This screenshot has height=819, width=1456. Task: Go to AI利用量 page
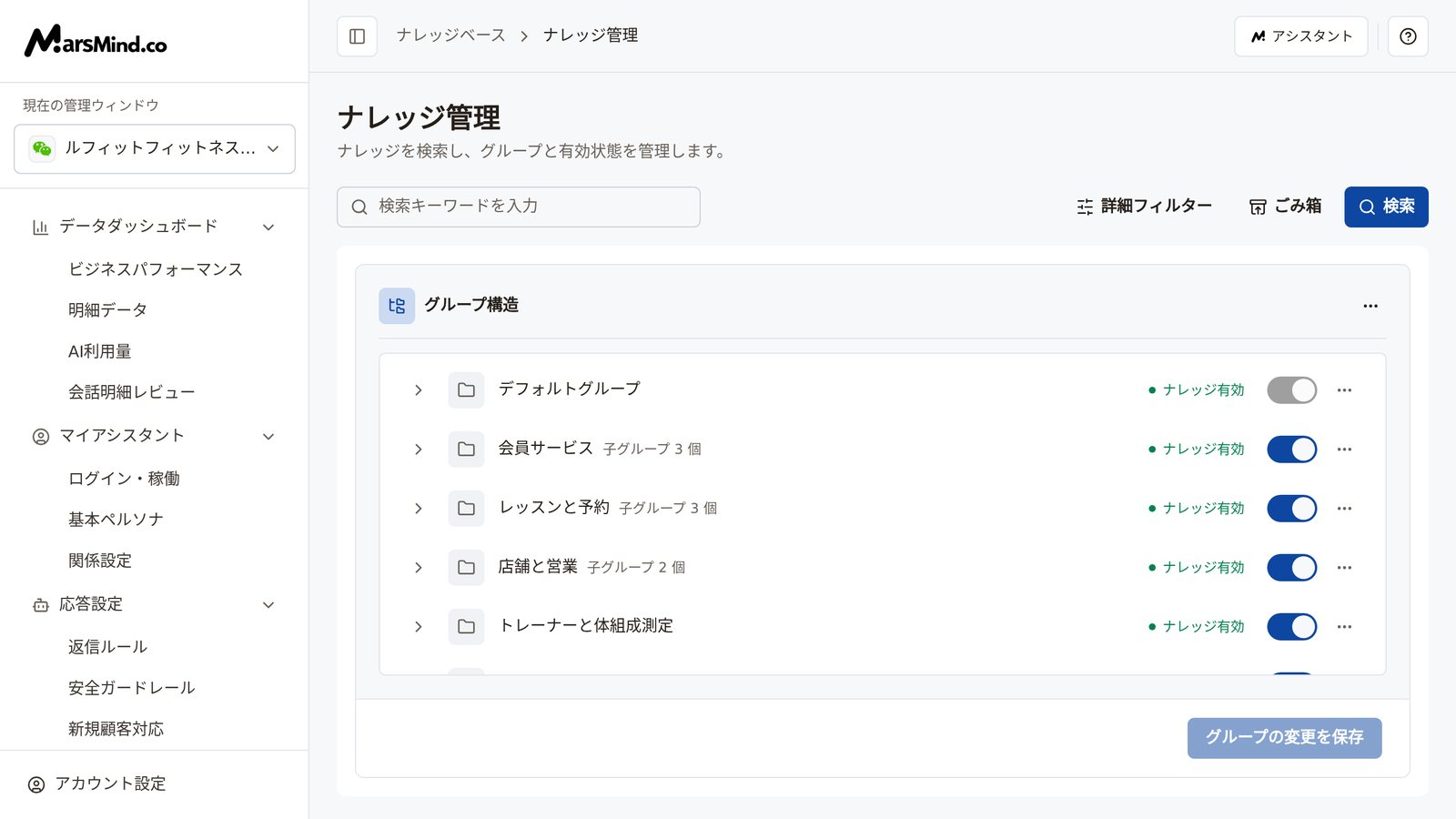[100, 351]
